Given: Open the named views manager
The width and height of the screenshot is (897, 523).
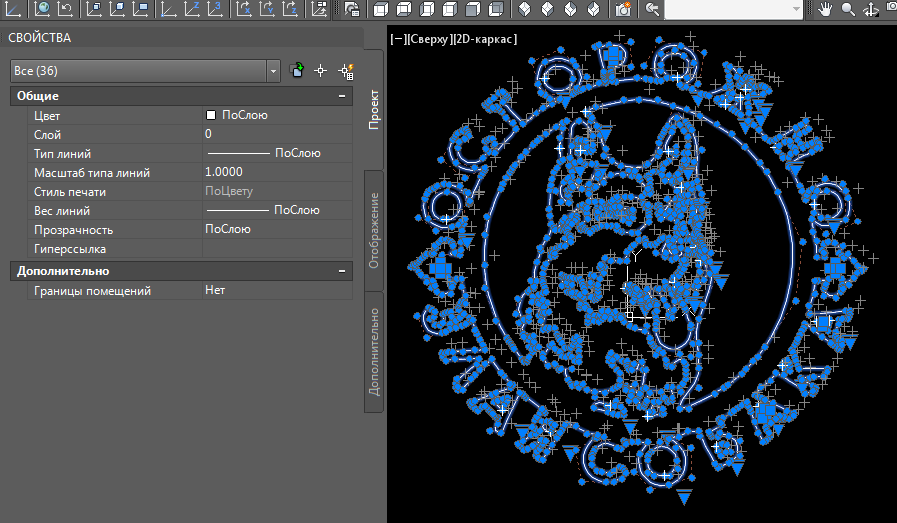Looking at the screenshot, I should tap(352, 9).
